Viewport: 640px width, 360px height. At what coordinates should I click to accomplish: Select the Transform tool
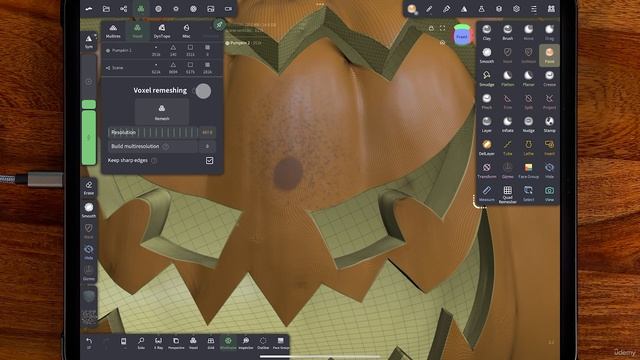pos(487,171)
